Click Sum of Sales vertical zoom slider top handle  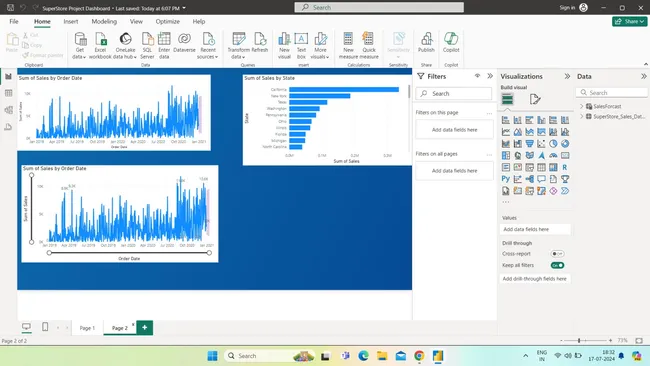(x=32, y=175)
